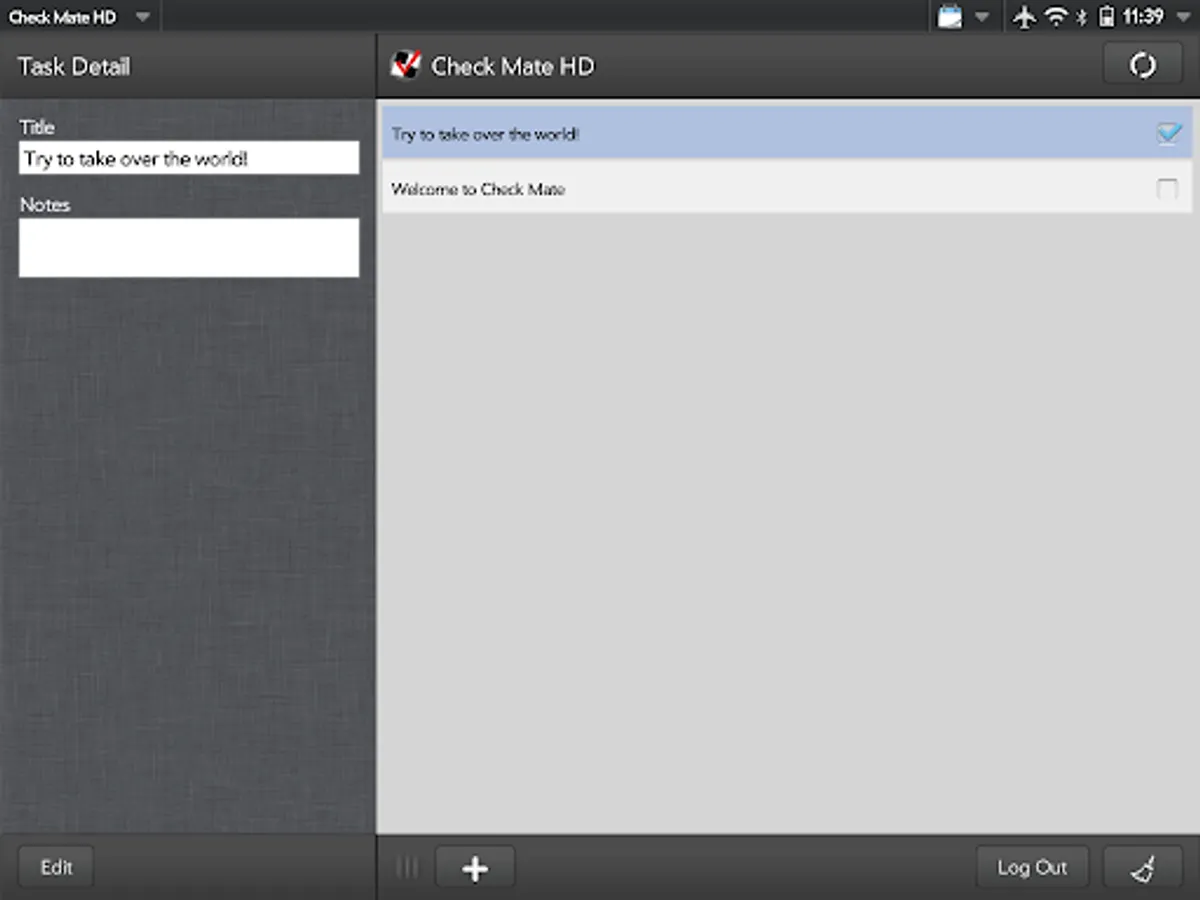Screen dimensions: 1200x900
Task: Select the 'Welcome to Check Mate' task row
Action: coord(787,188)
